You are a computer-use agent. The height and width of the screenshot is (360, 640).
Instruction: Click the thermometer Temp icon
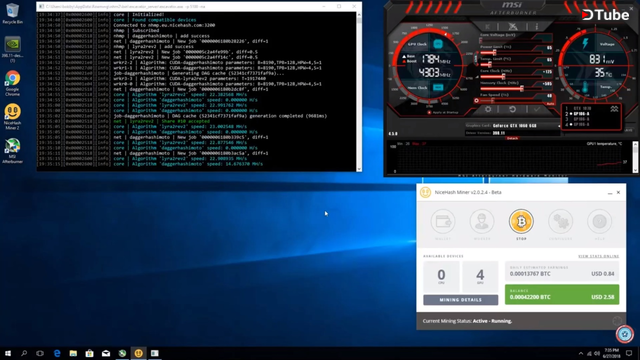[x=585, y=87]
